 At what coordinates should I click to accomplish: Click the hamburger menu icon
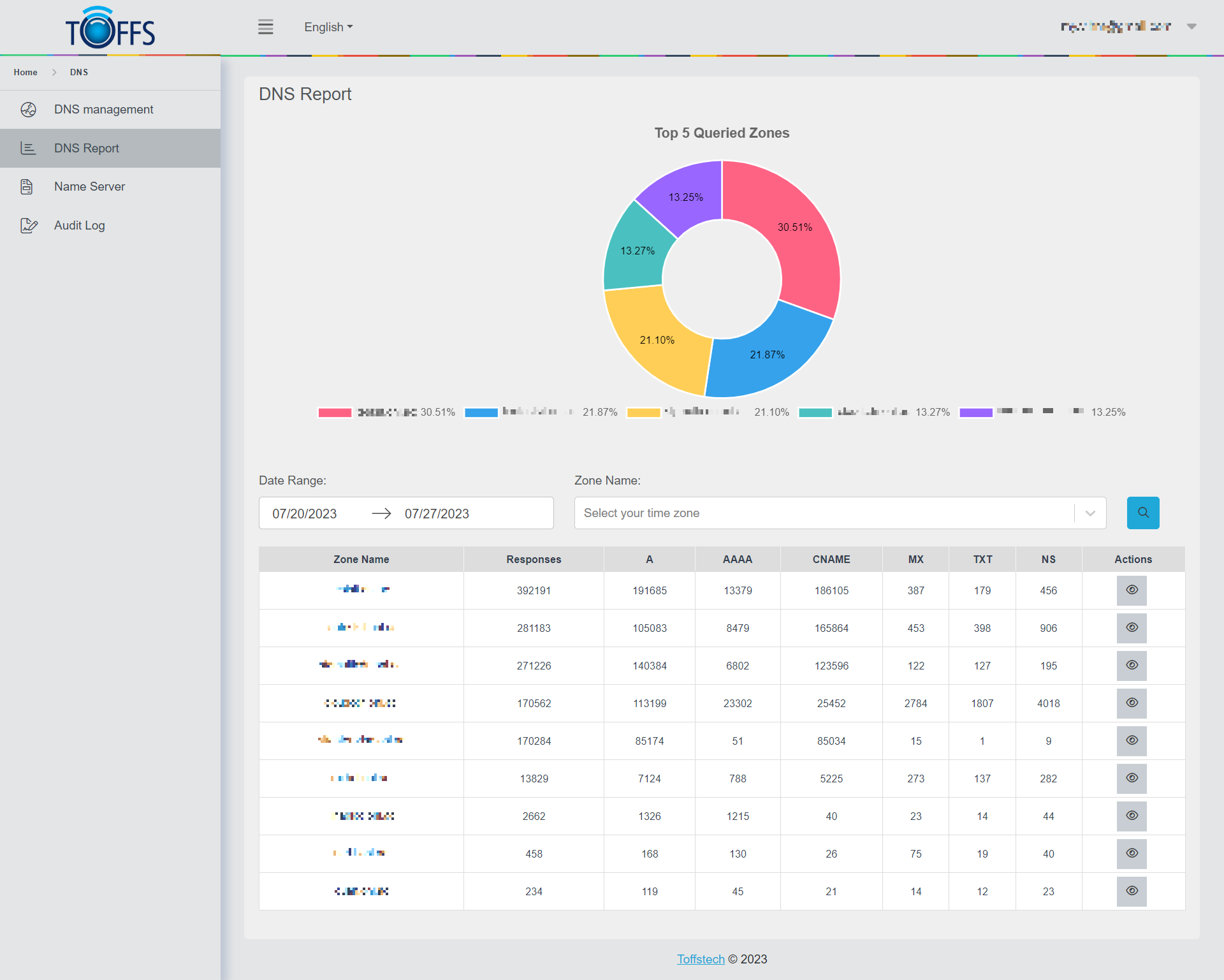tap(265, 27)
